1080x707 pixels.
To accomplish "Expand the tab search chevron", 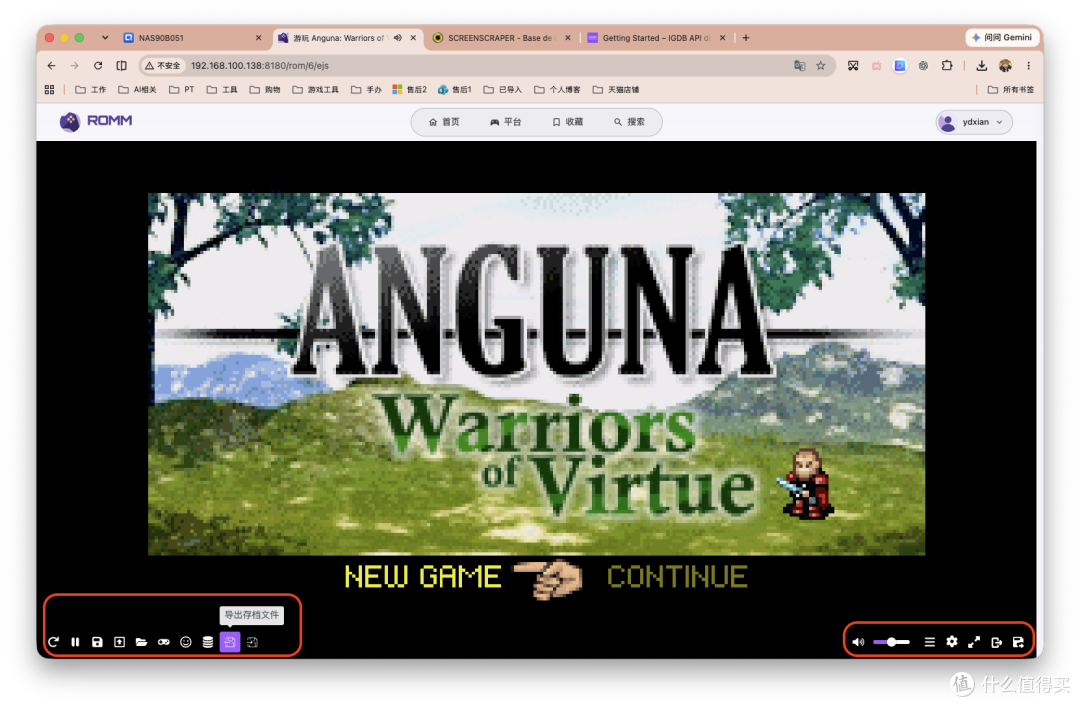I will click(x=105, y=38).
